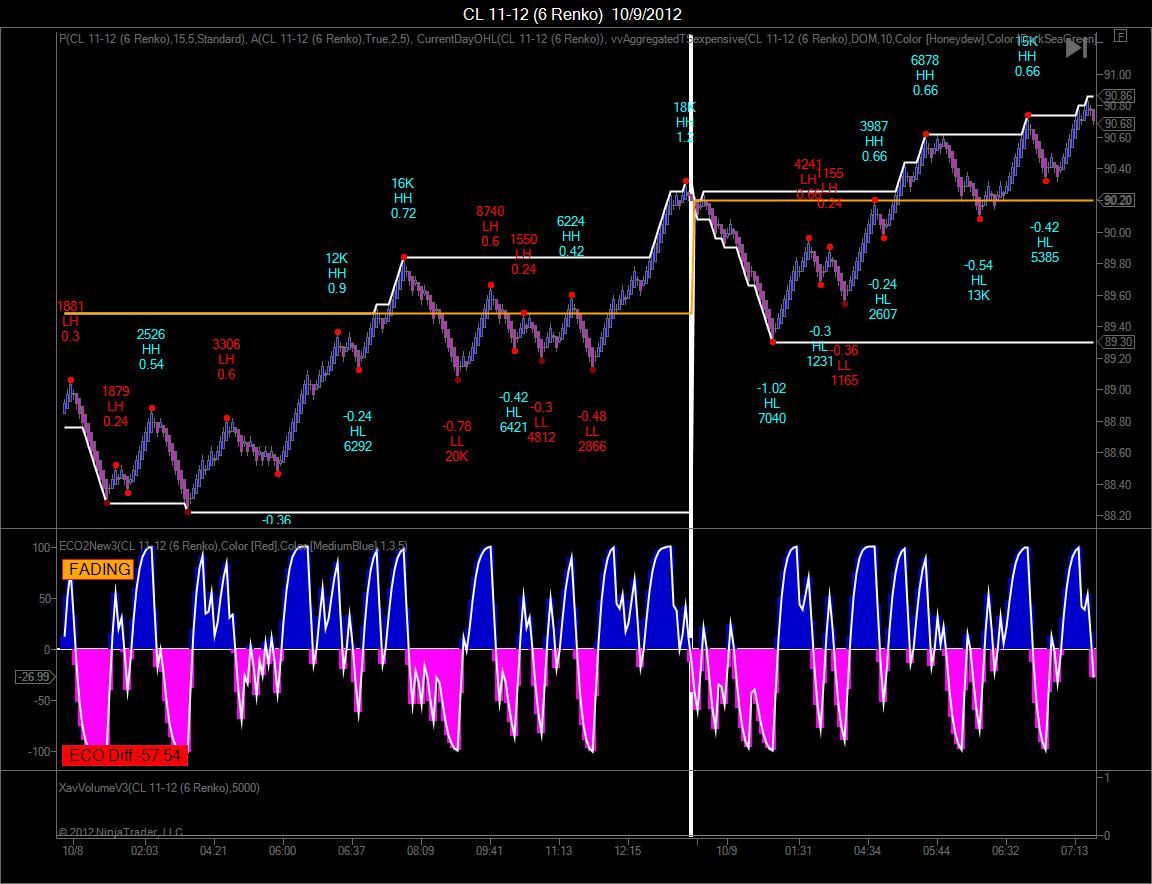Click the -26.99 indicator value marker
The width and height of the screenshot is (1152, 884).
34,677
